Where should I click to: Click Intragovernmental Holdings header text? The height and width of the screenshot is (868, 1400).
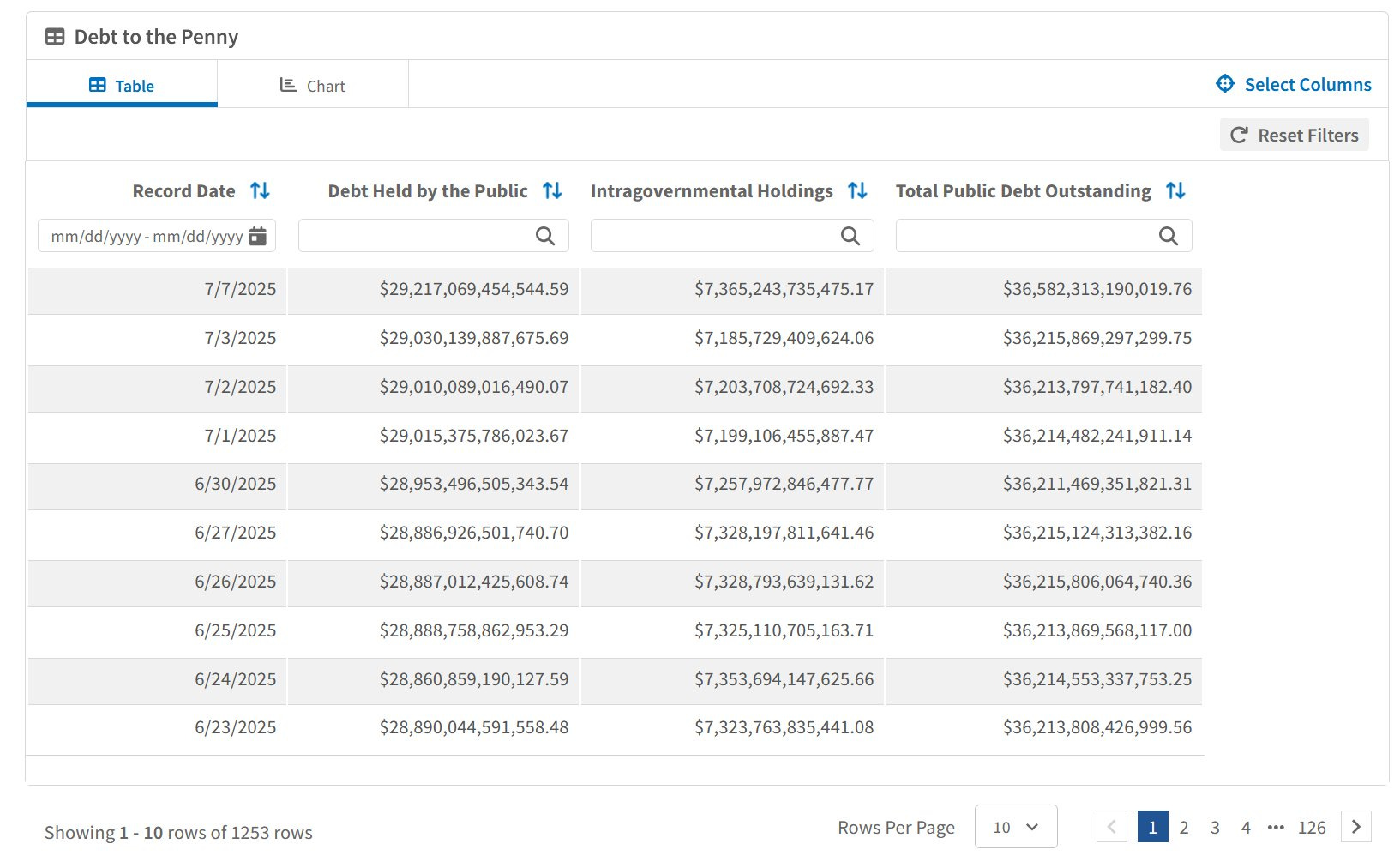coord(712,190)
